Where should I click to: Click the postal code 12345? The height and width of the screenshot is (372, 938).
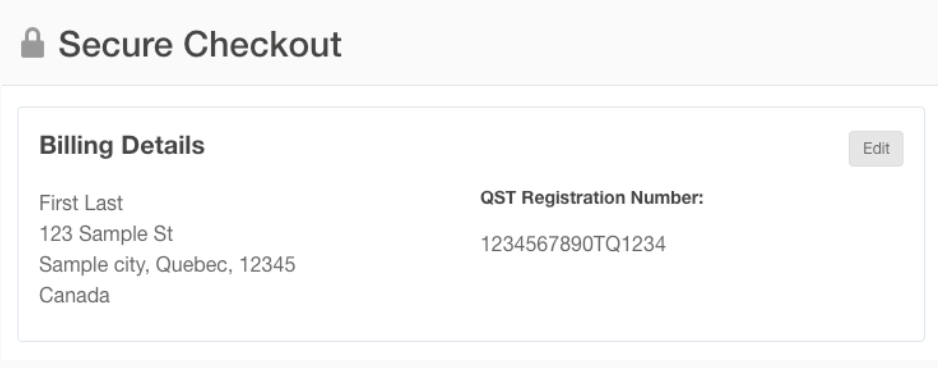(267, 264)
